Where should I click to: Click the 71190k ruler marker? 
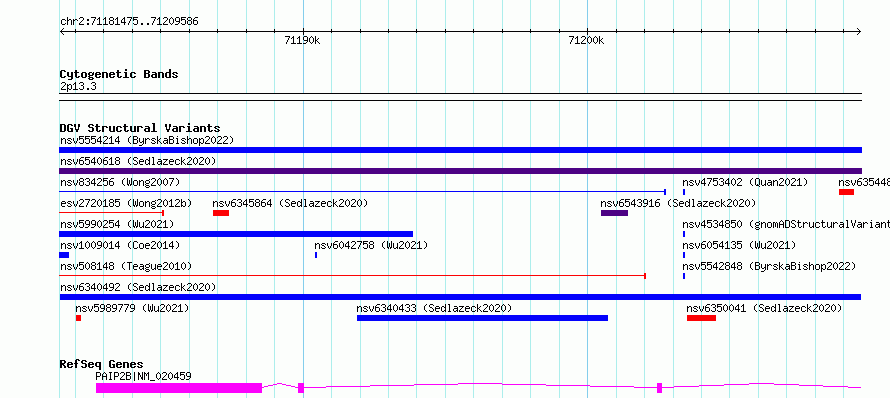pos(303,40)
